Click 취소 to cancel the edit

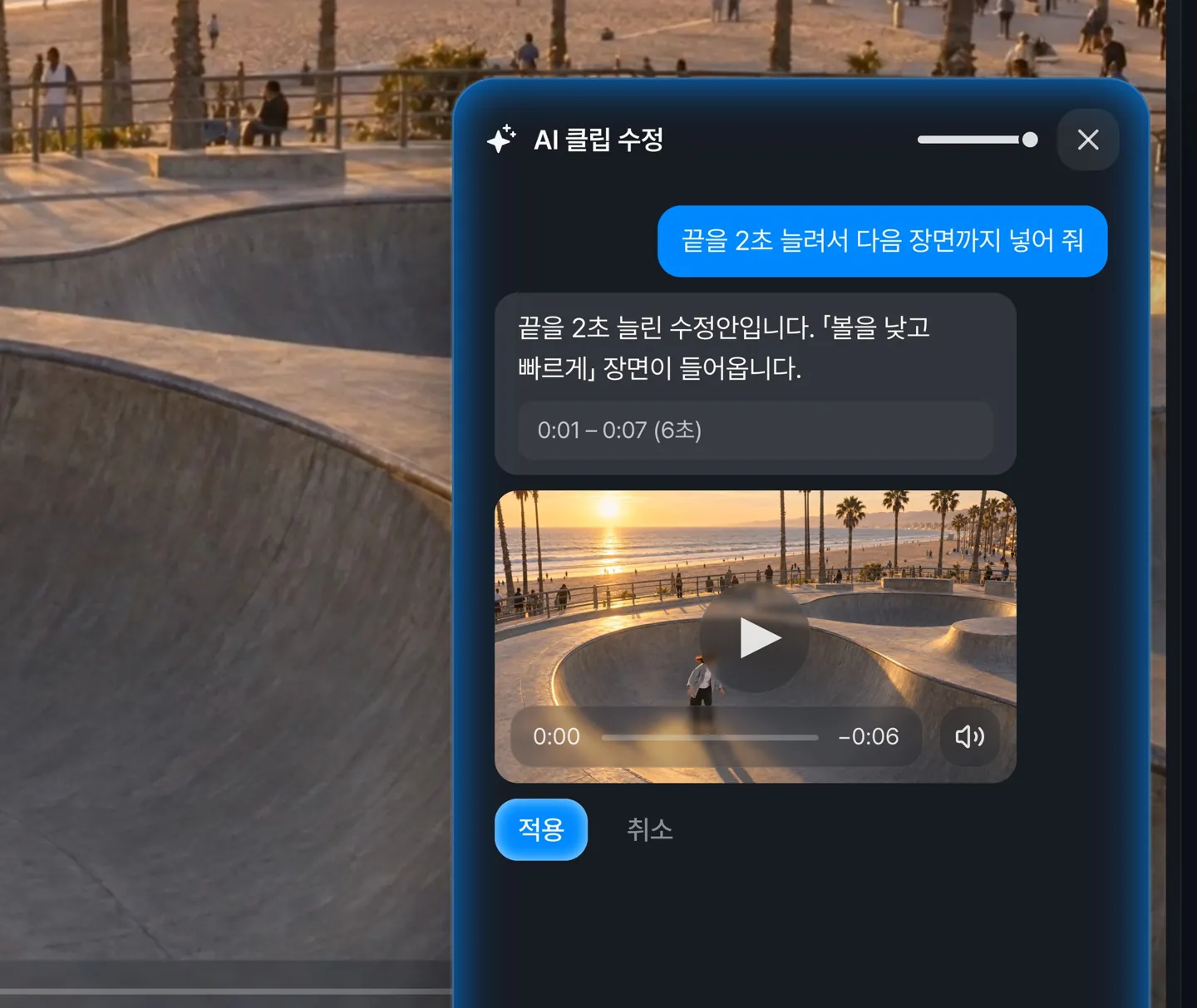[650, 829]
